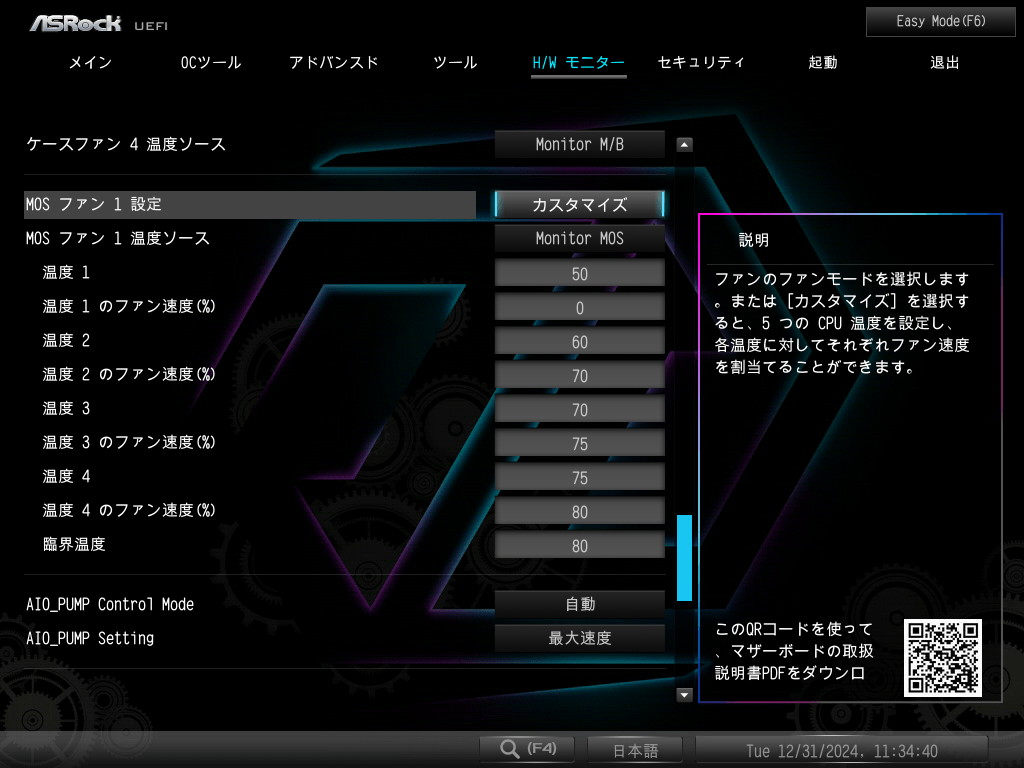Select the 温度 4 label

point(66,476)
